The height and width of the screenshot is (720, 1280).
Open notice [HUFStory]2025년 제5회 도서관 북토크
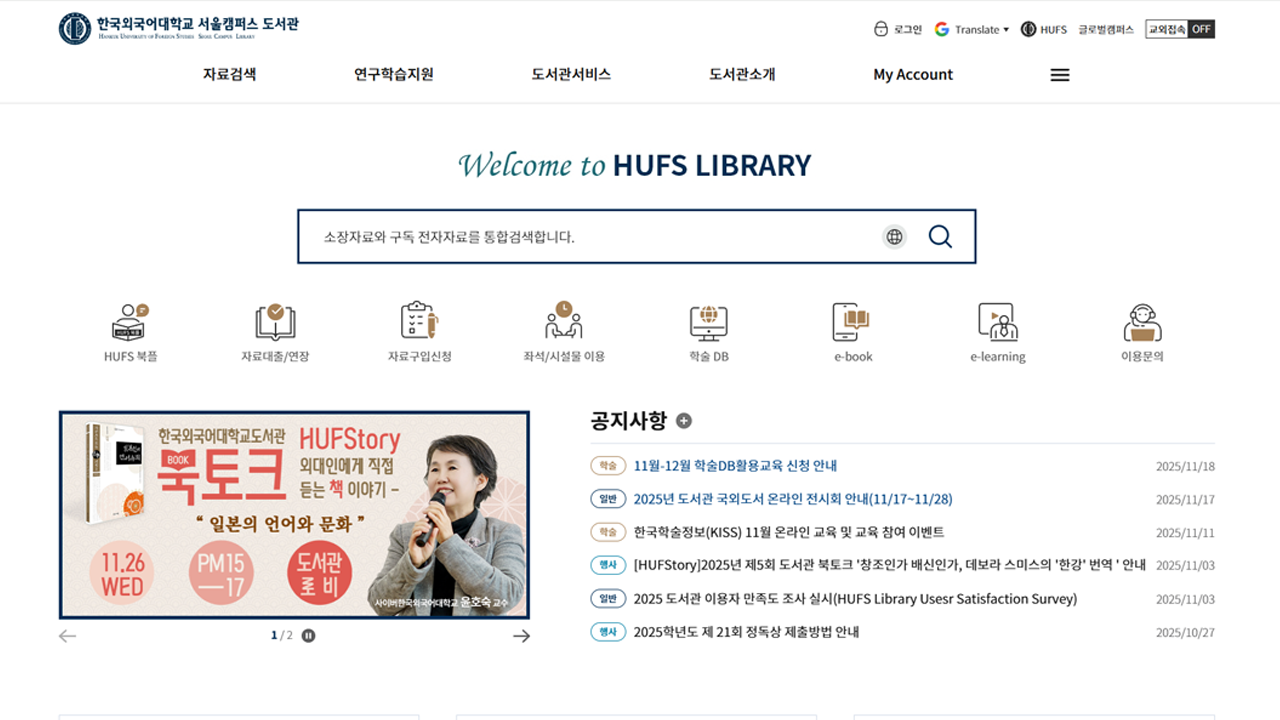tap(890, 565)
